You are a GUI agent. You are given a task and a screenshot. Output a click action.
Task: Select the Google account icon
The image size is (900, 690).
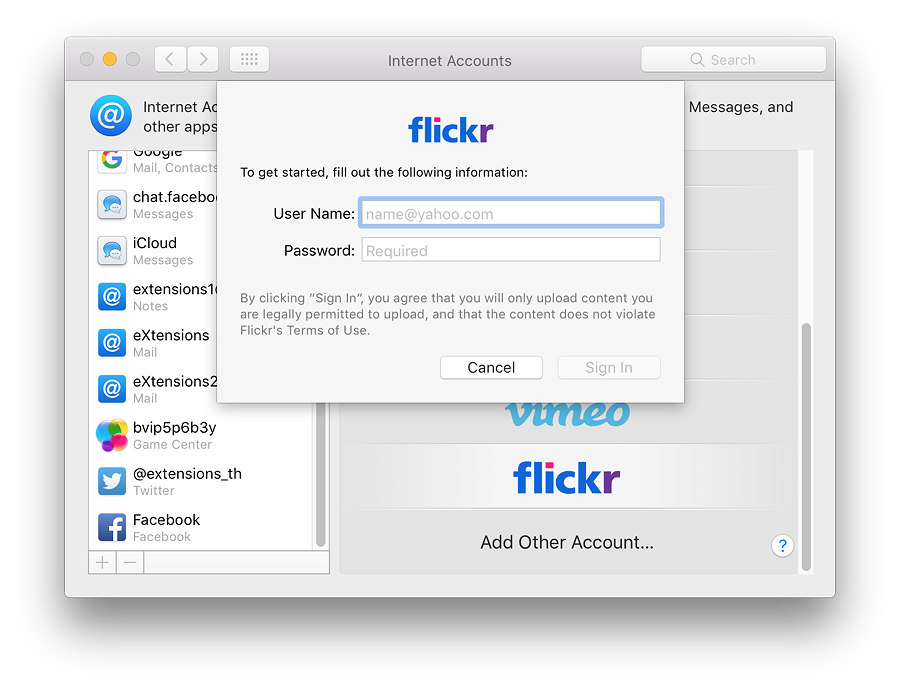(112, 160)
